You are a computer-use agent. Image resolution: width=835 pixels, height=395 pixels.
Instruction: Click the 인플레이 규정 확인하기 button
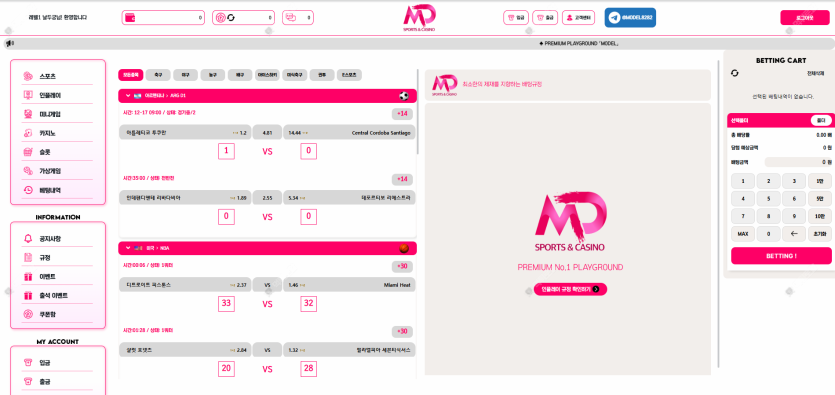[x=570, y=289]
